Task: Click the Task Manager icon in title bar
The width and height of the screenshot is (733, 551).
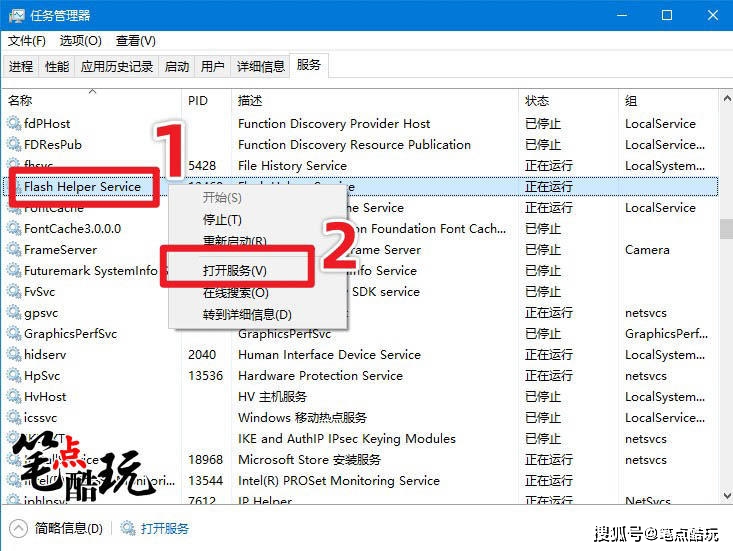Action: click(16, 15)
